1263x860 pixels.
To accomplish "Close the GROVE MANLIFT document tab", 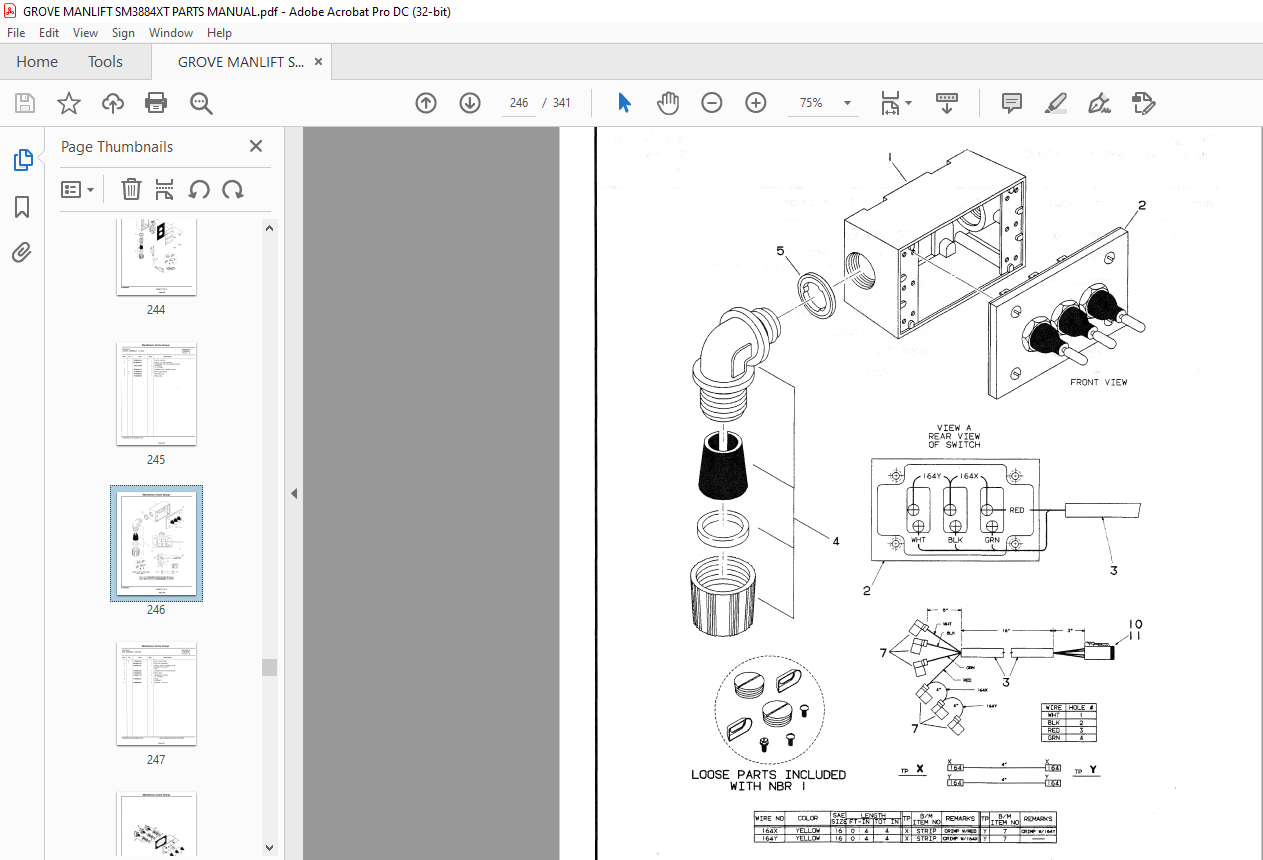I will pyautogui.click(x=318, y=62).
